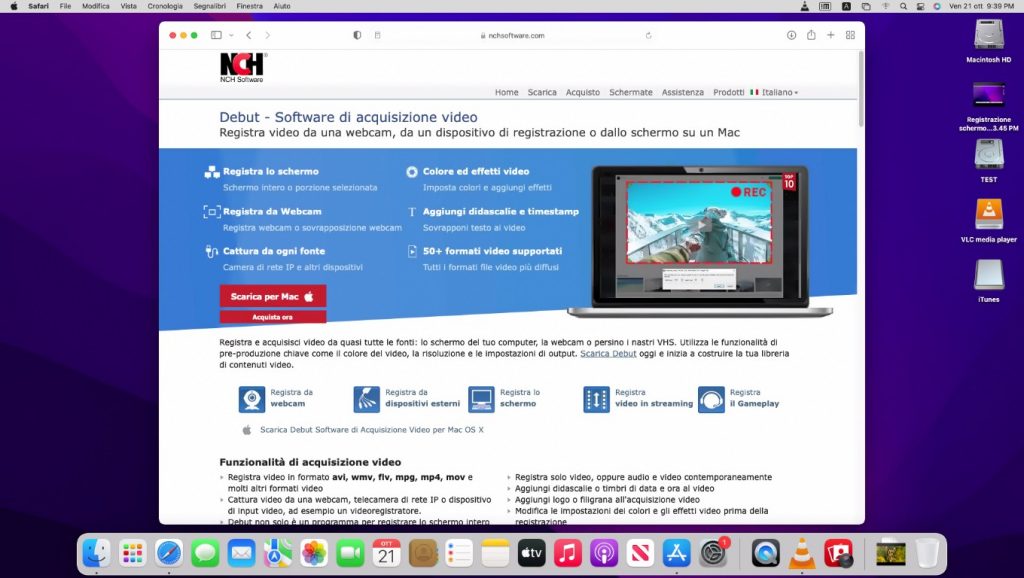The width and height of the screenshot is (1024, 578).
Task: Show Safari downloads list
Action: (791, 35)
